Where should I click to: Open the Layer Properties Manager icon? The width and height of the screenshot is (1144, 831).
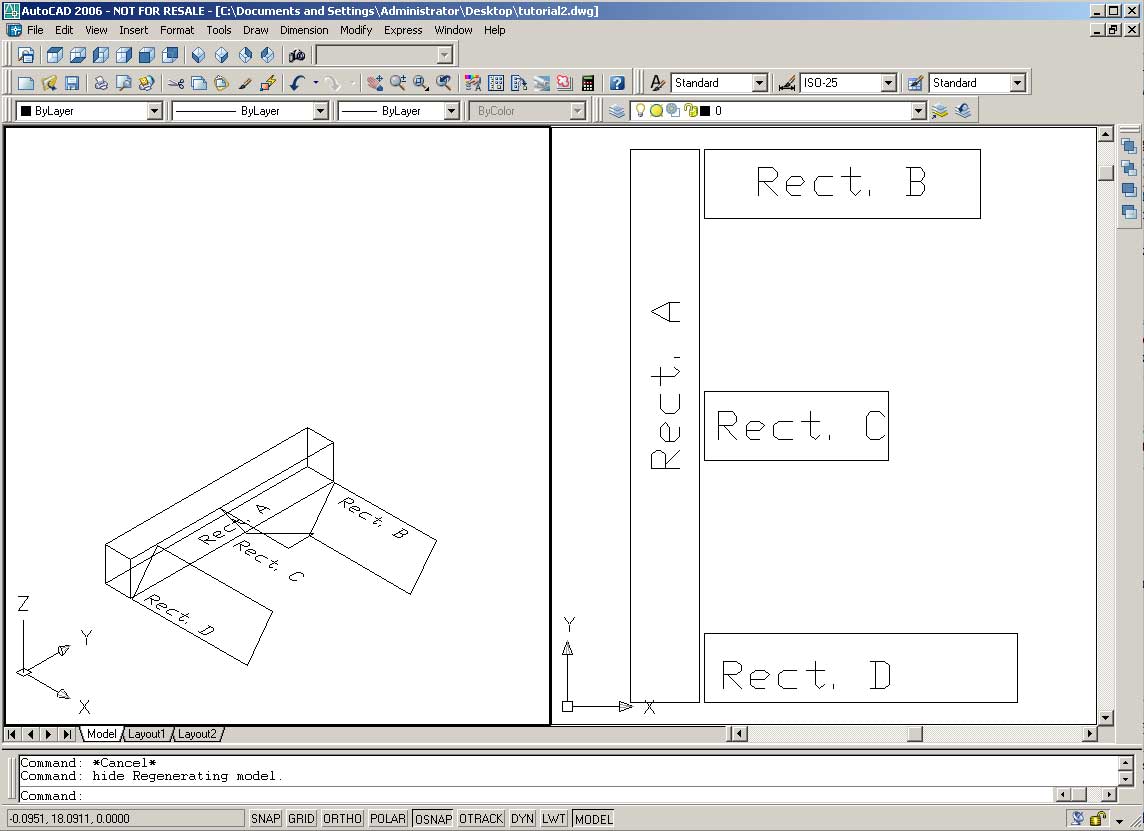tap(617, 111)
